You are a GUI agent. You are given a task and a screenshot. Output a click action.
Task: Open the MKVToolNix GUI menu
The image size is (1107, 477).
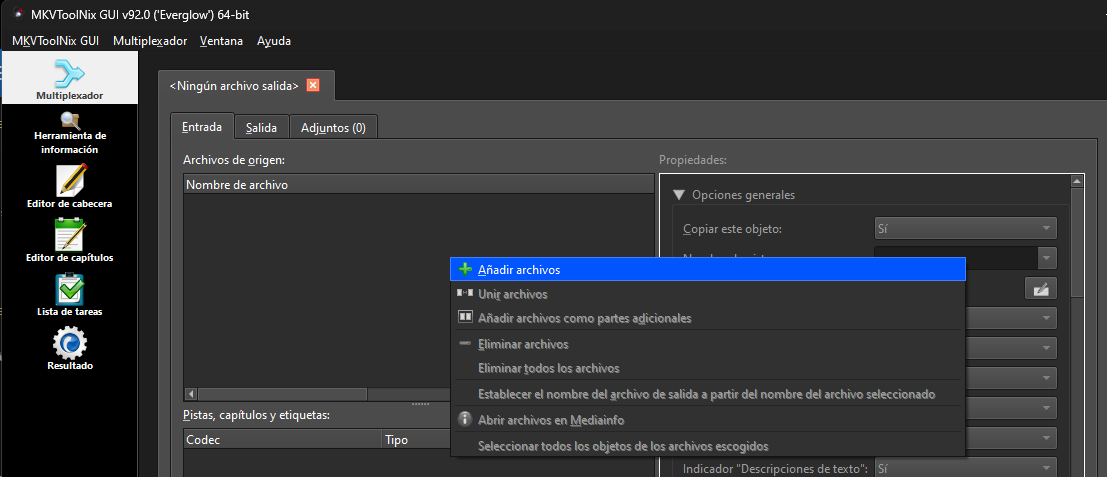click(55, 41)
